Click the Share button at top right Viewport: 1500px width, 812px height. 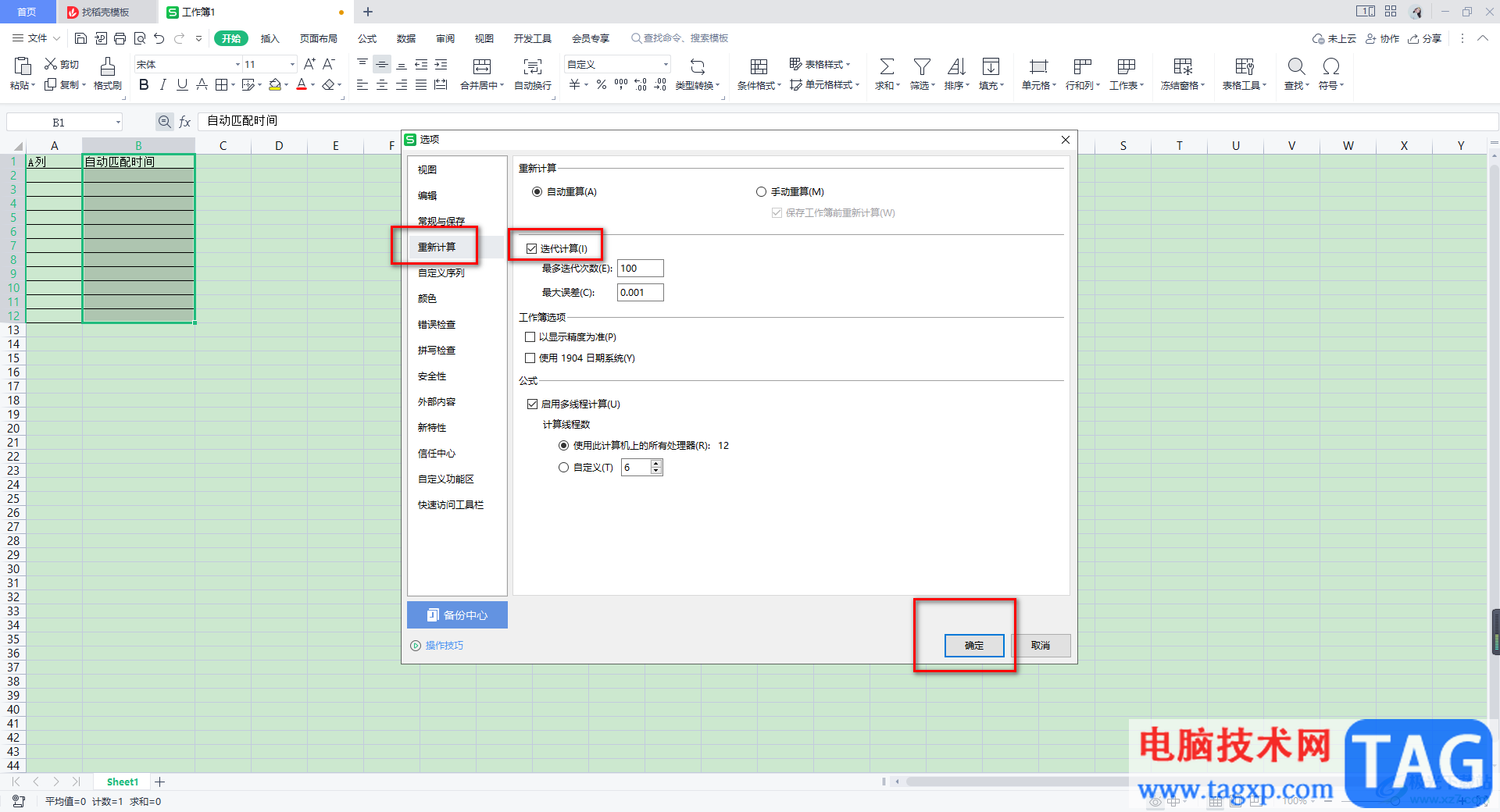pos(1424,38)
